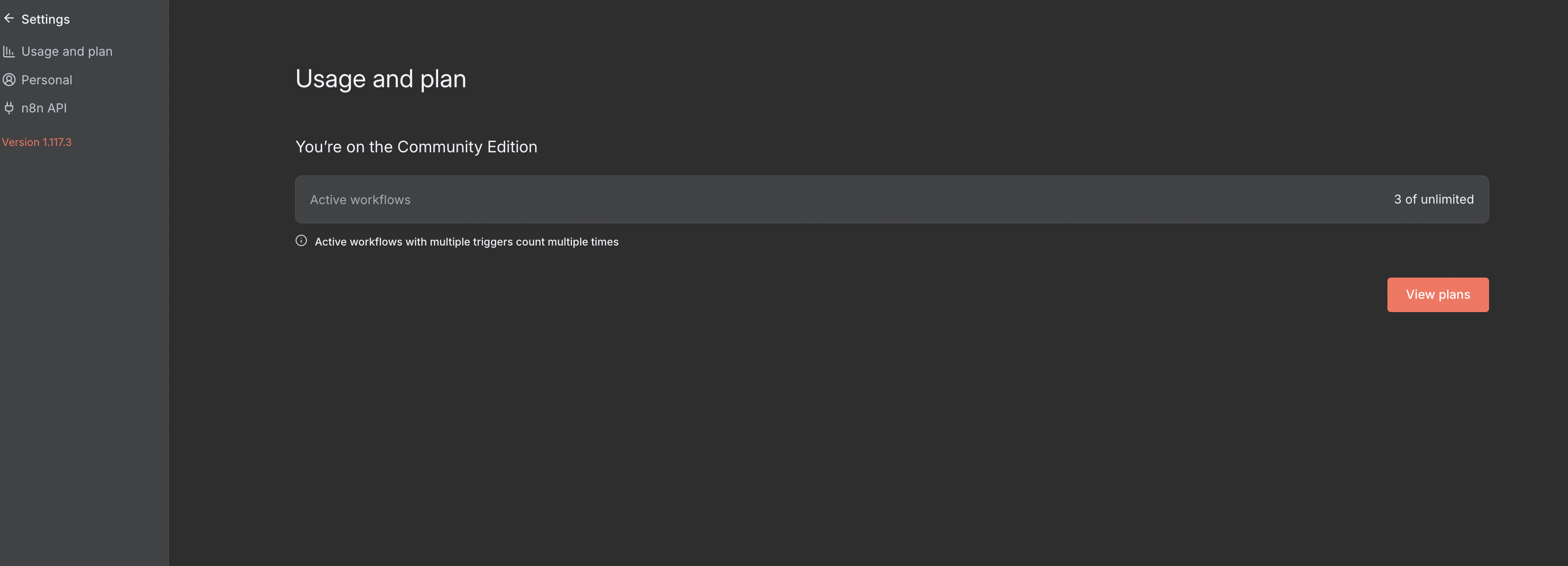The image size is (1568, 566).
Task: Click the Settings title in sidebar
Action: coord(46,19)
